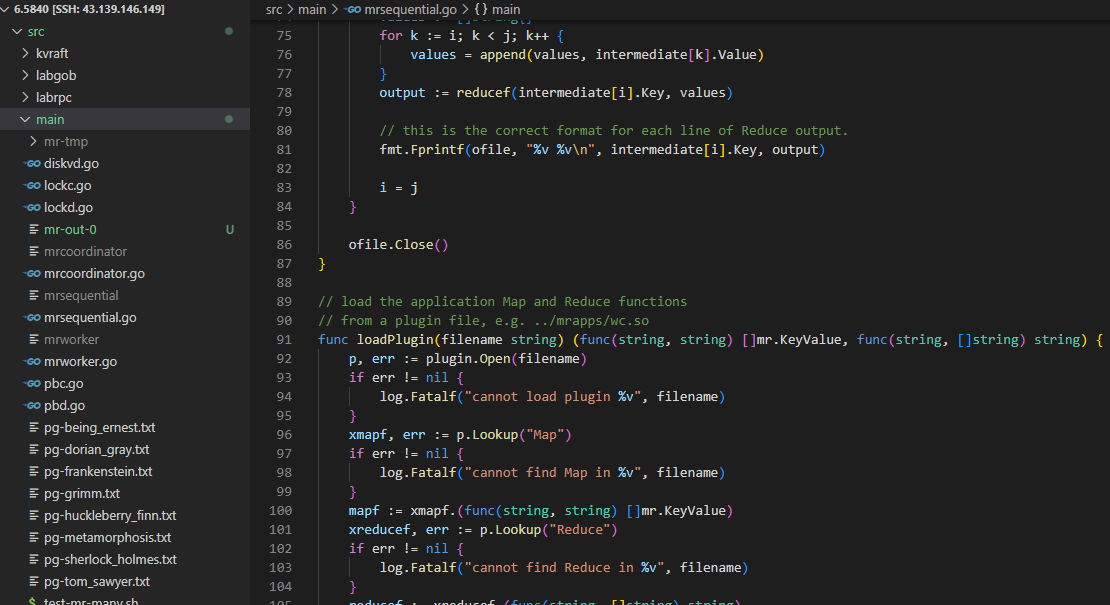Click text file icon beside pg-metamorphosis.txt
1110x605 pixels.
pyautogui.click(x=33, y=537)
